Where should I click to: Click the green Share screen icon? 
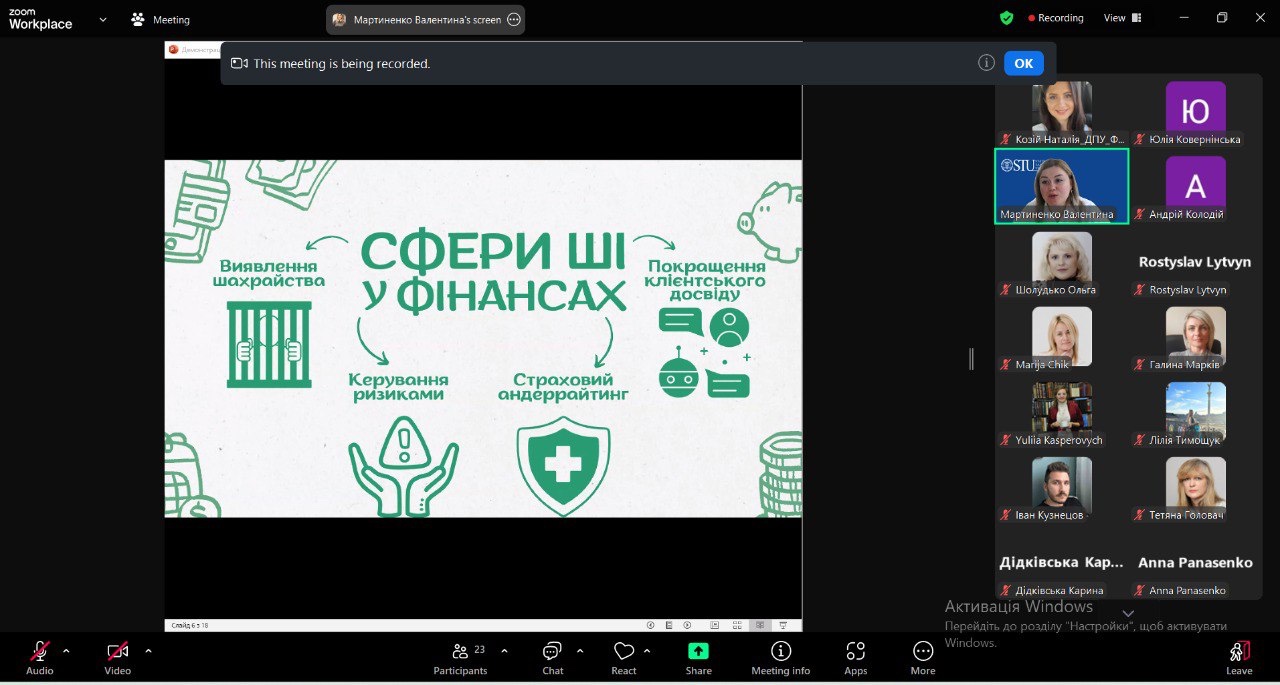click(698, 651)
